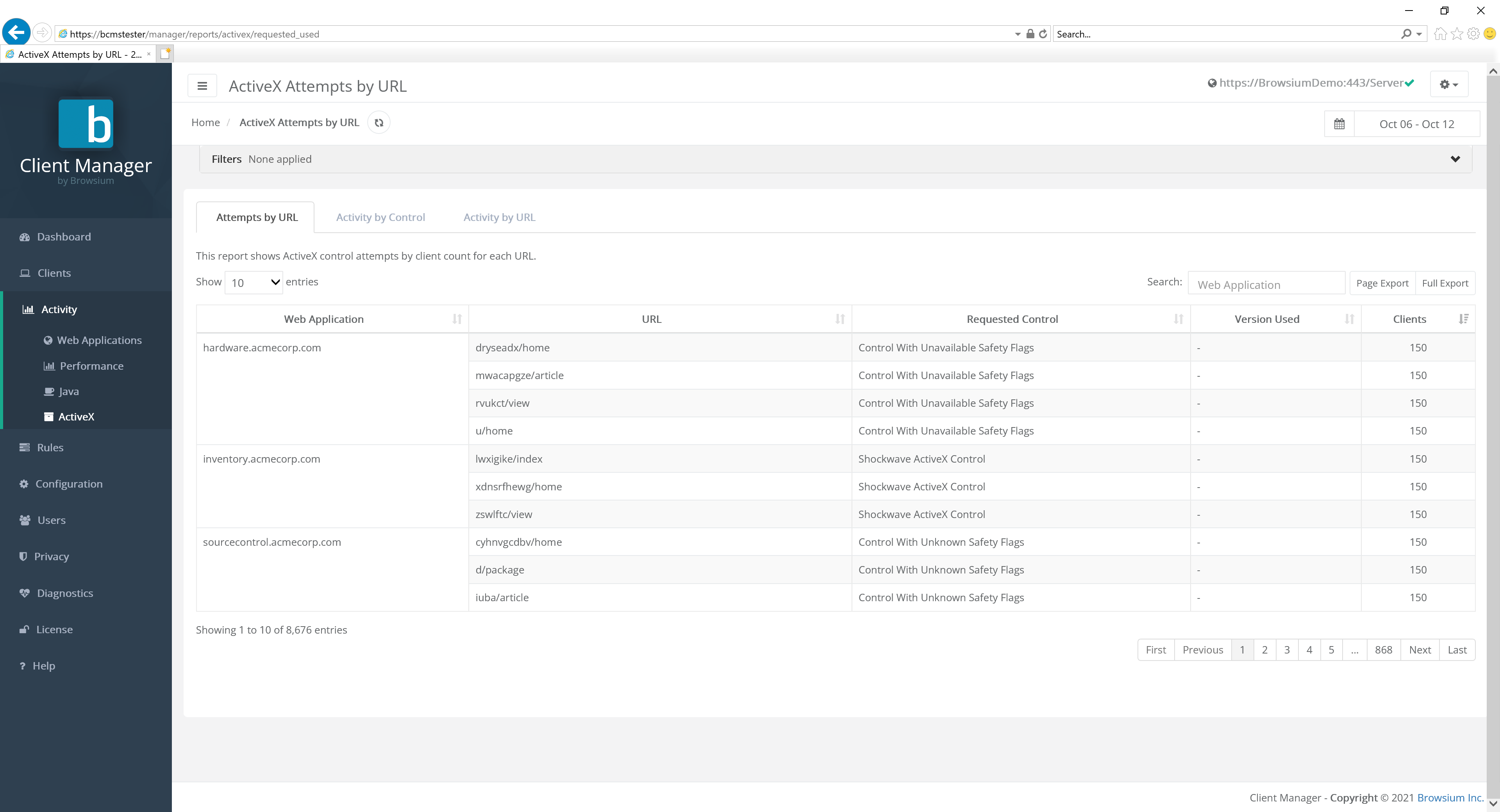Viewport: 1500px width, 812px height.
Task: Switch to the Activity by URL tab
Action: tap(499, 217)
